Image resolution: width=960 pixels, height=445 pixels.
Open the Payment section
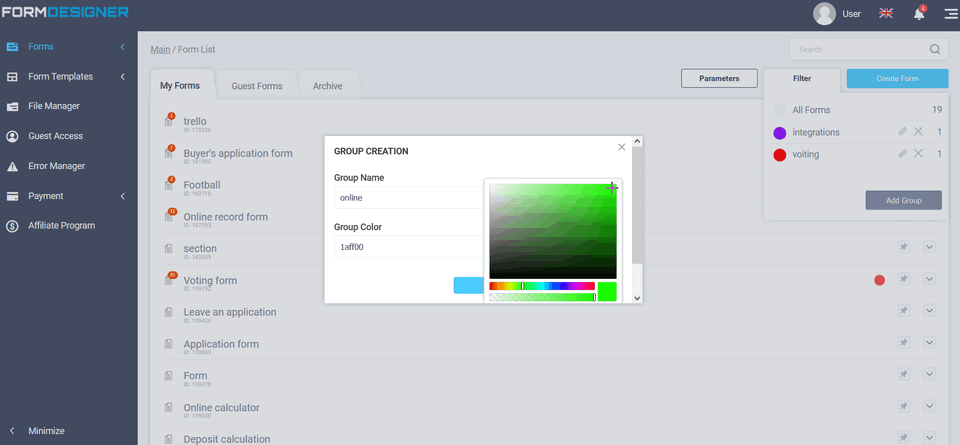pyautogui.click(x=45, y=196)
